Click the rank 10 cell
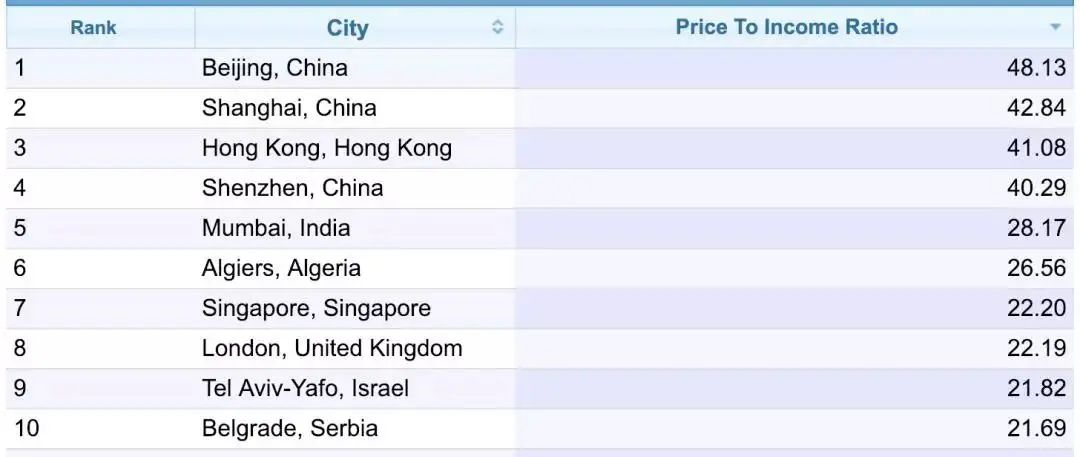This screenshot has height=457, width=1080. [x=101, y=428]
